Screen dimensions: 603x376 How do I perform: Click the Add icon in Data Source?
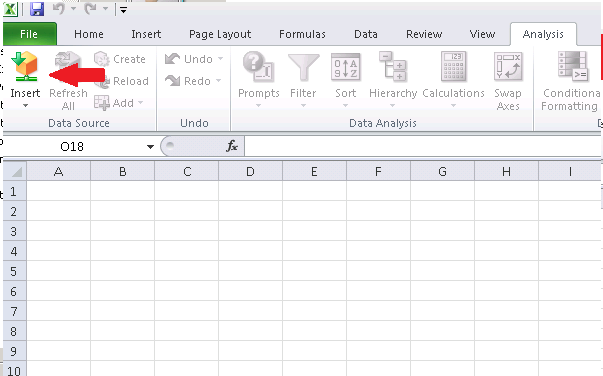click(x=102, y=103)
